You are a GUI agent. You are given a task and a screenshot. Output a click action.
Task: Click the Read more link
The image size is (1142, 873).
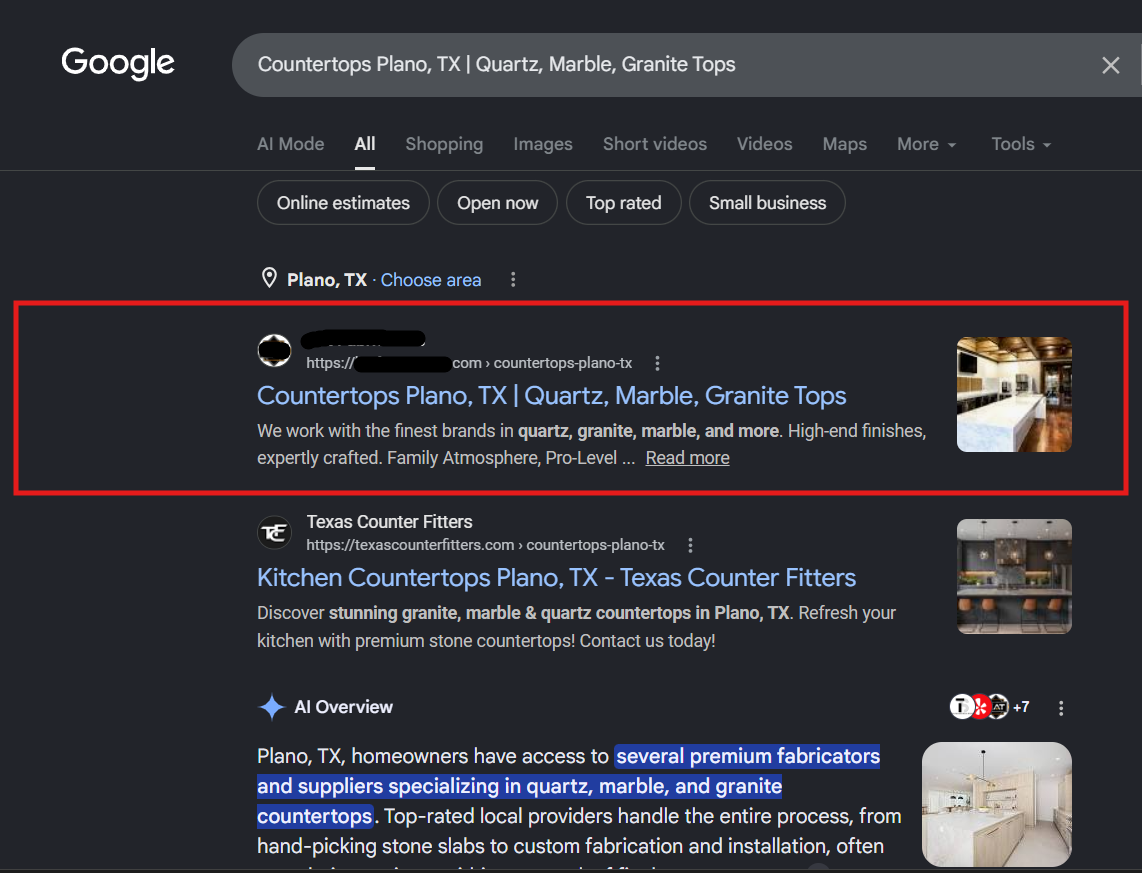click(x=688, y=458)
